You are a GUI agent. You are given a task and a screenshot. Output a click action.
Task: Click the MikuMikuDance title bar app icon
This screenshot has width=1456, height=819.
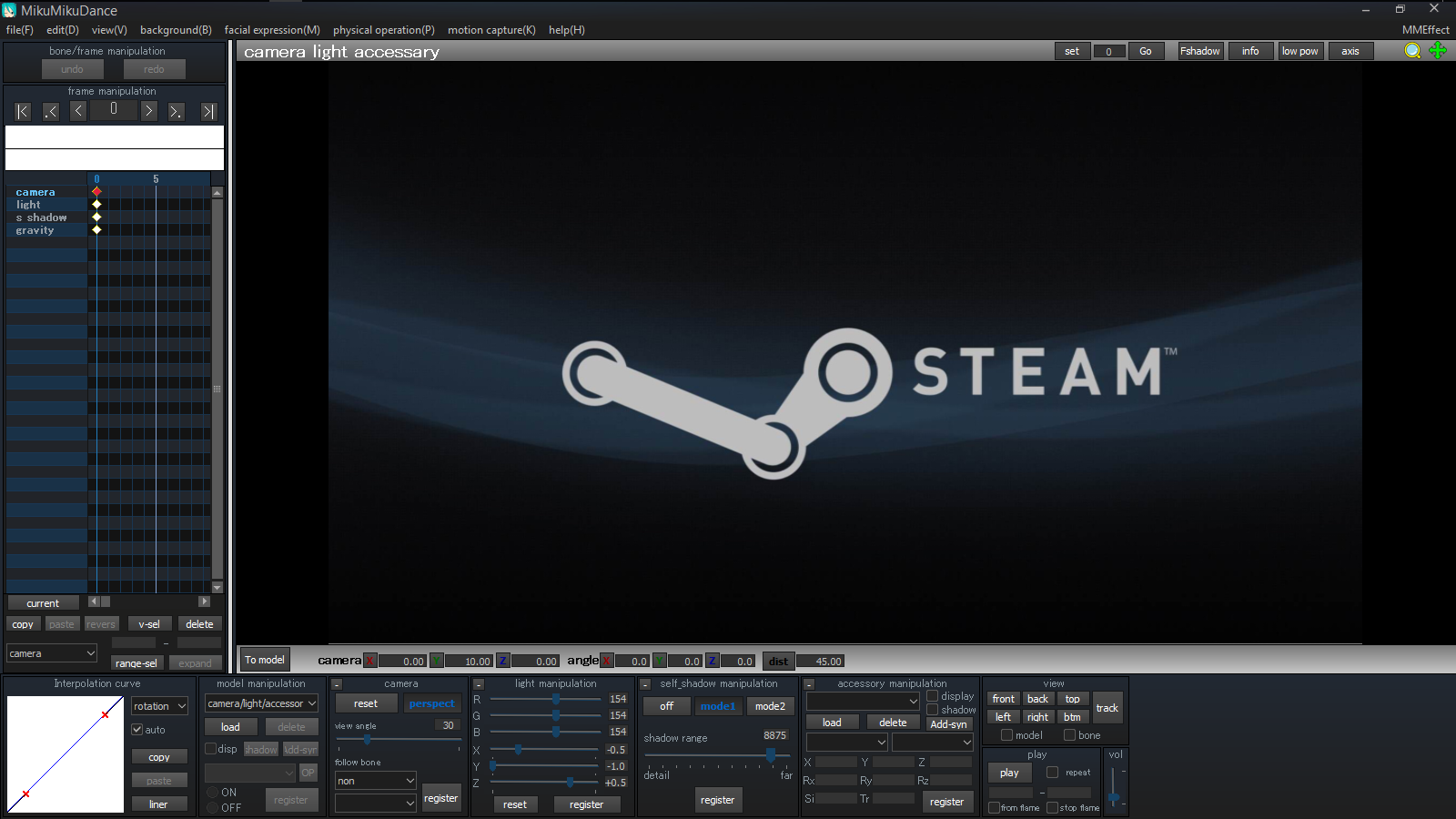(9, 10)
